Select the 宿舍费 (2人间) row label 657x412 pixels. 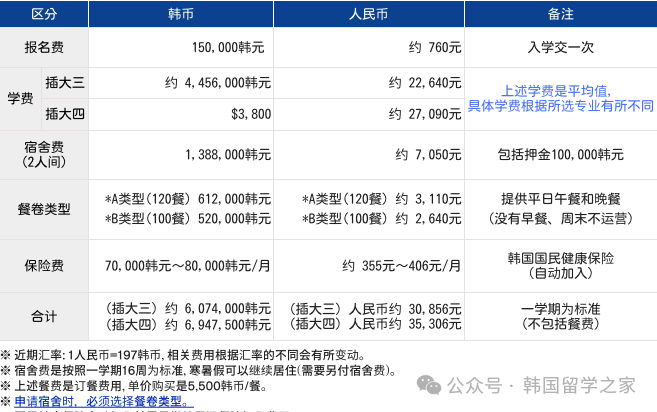pos(44,155)
